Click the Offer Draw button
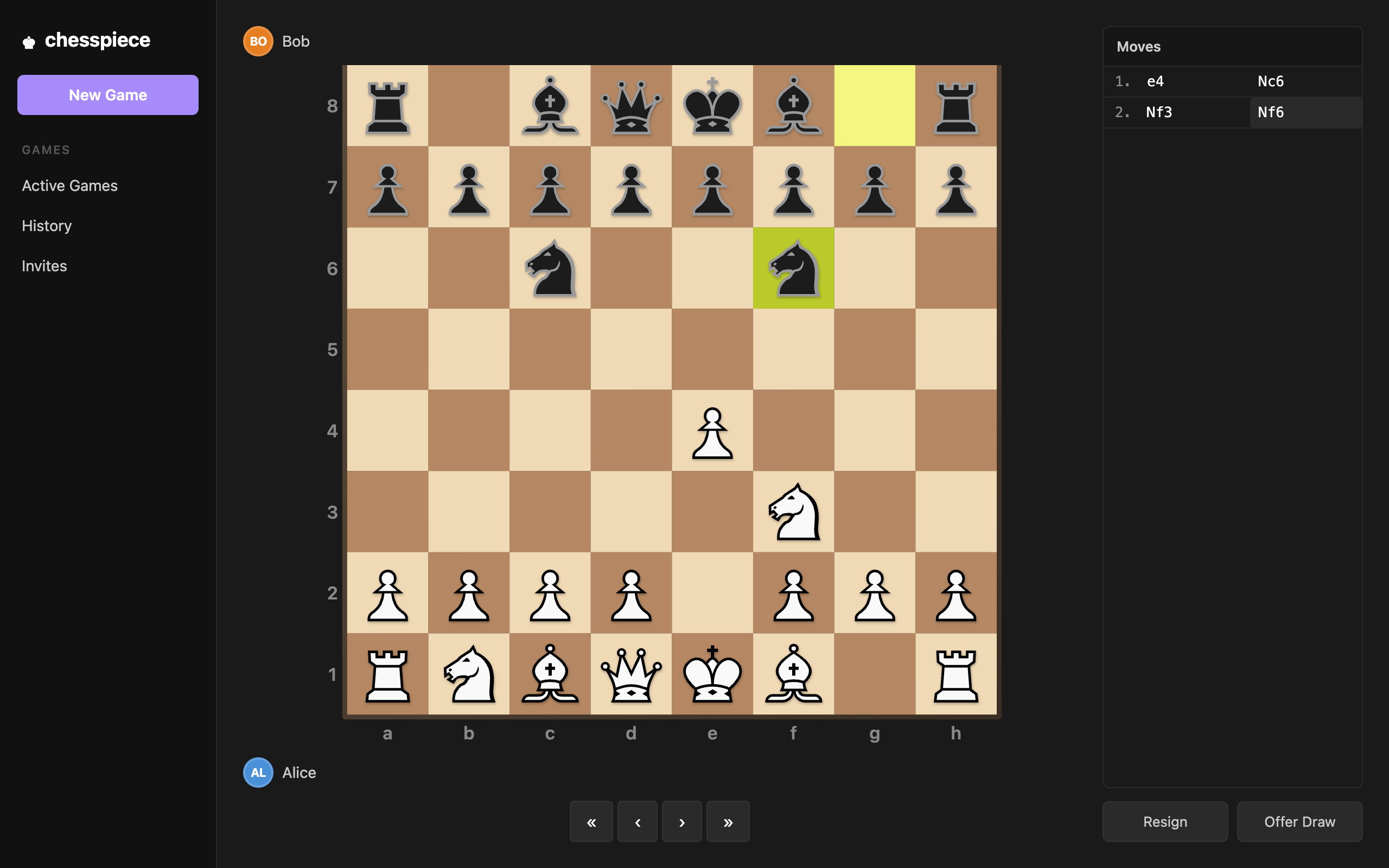The image size is (1389, 868). [1299, 821]
